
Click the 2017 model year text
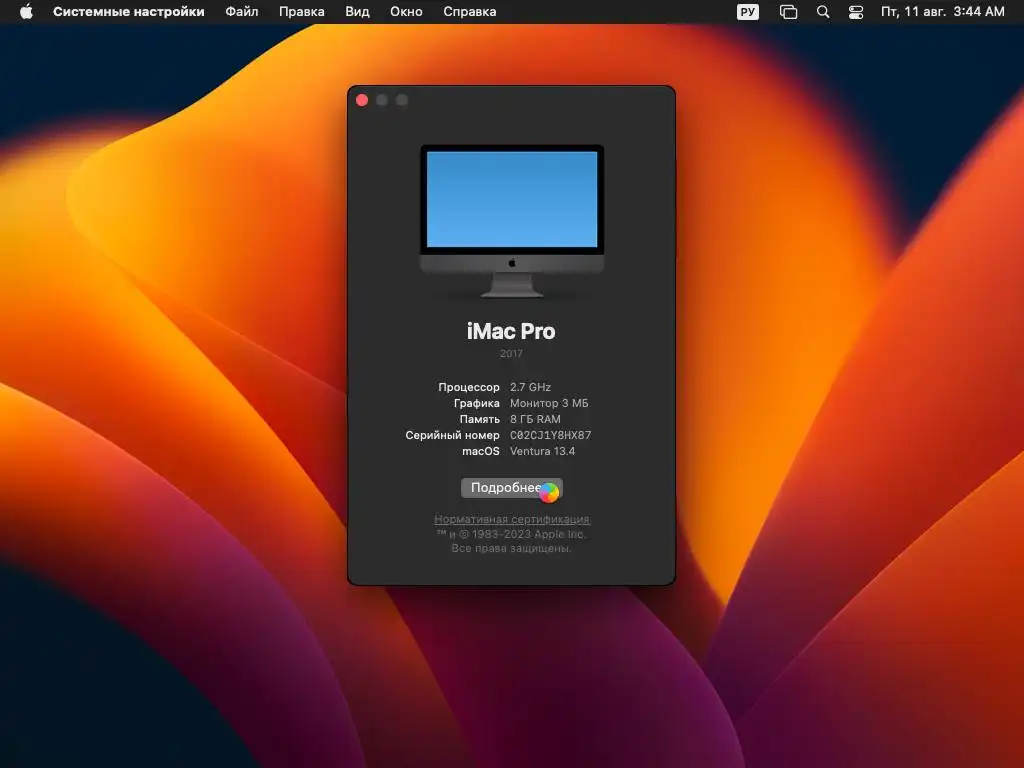tap(511, 353)
